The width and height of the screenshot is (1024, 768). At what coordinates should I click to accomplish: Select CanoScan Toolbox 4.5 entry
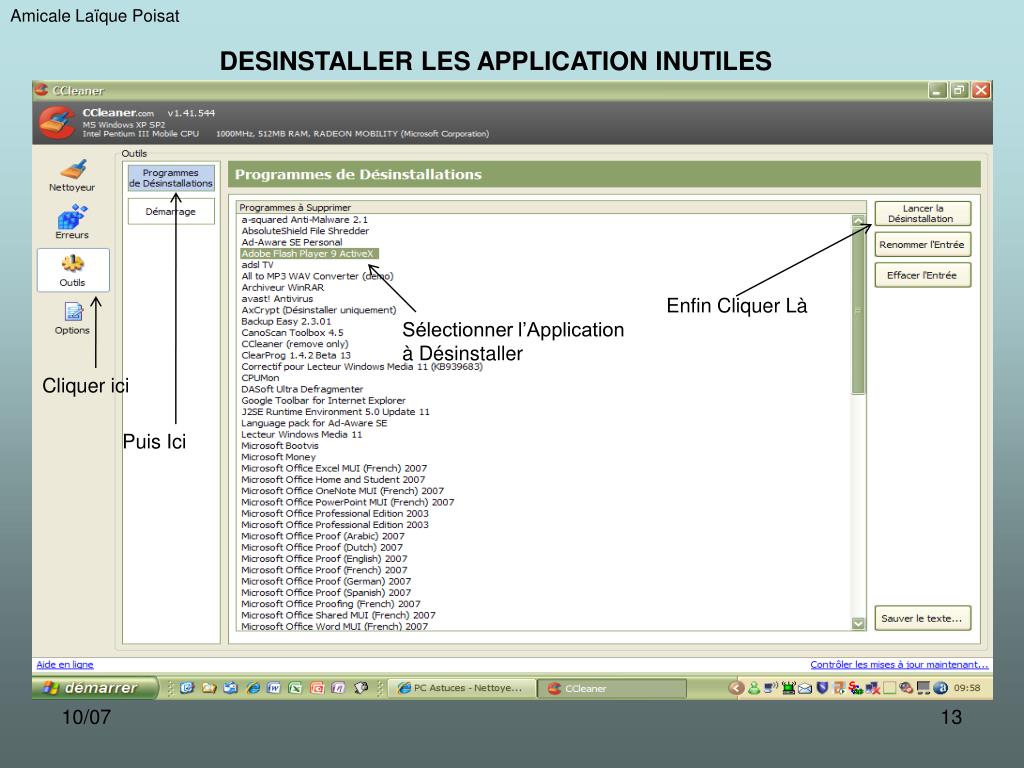pos(292,332)
